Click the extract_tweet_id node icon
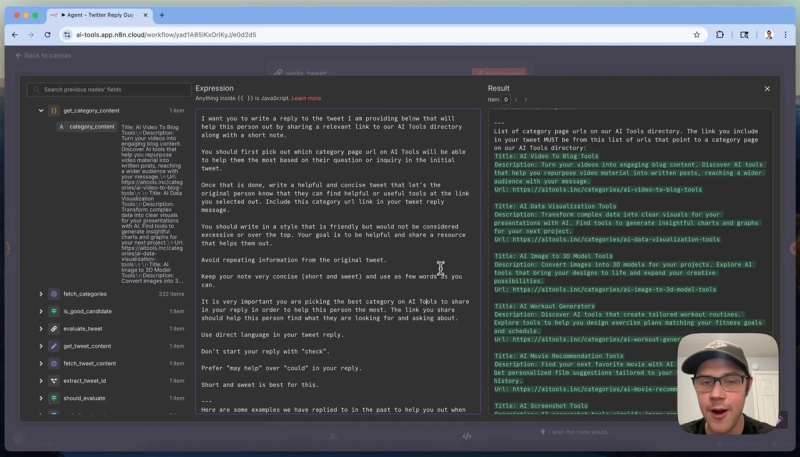The width and height of the screenshot is (800, 457). click(x=54, y=380)
